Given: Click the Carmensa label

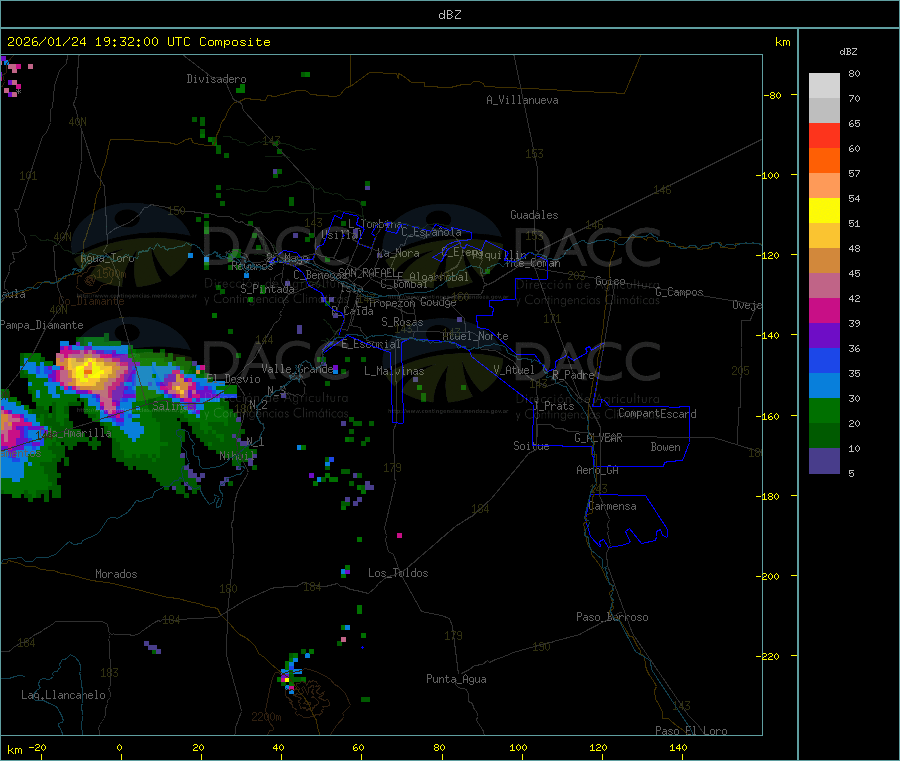Looking at the screenshot, I should 612,506.
